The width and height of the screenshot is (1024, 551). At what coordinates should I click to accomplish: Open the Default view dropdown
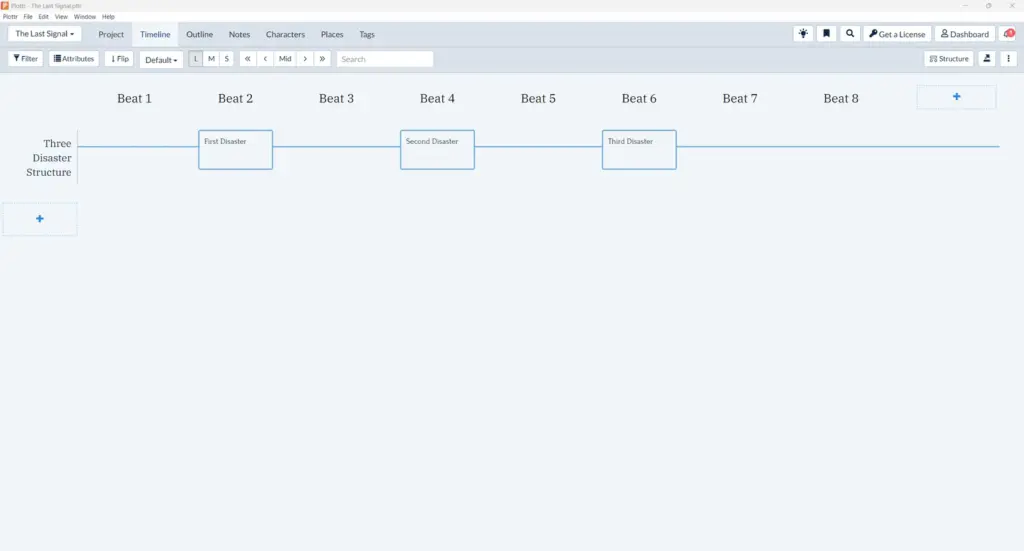click(161, 59)
